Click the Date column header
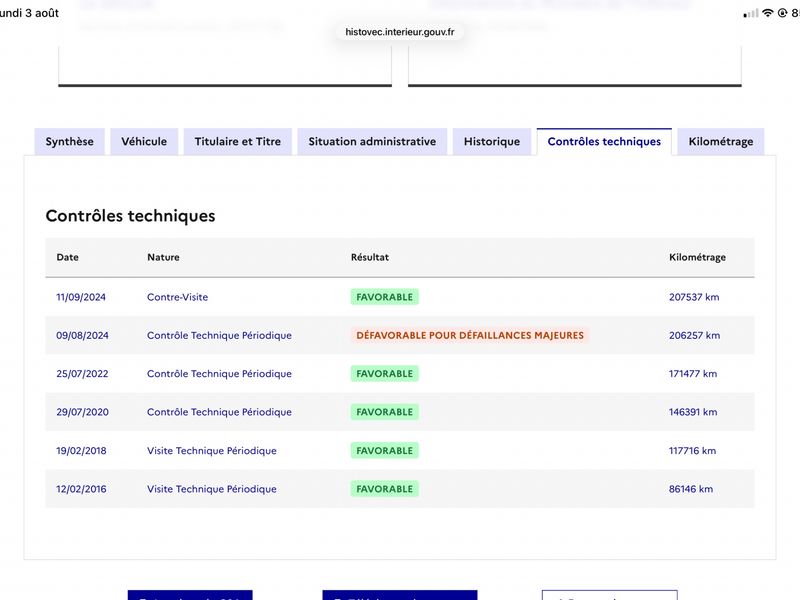 67,257
